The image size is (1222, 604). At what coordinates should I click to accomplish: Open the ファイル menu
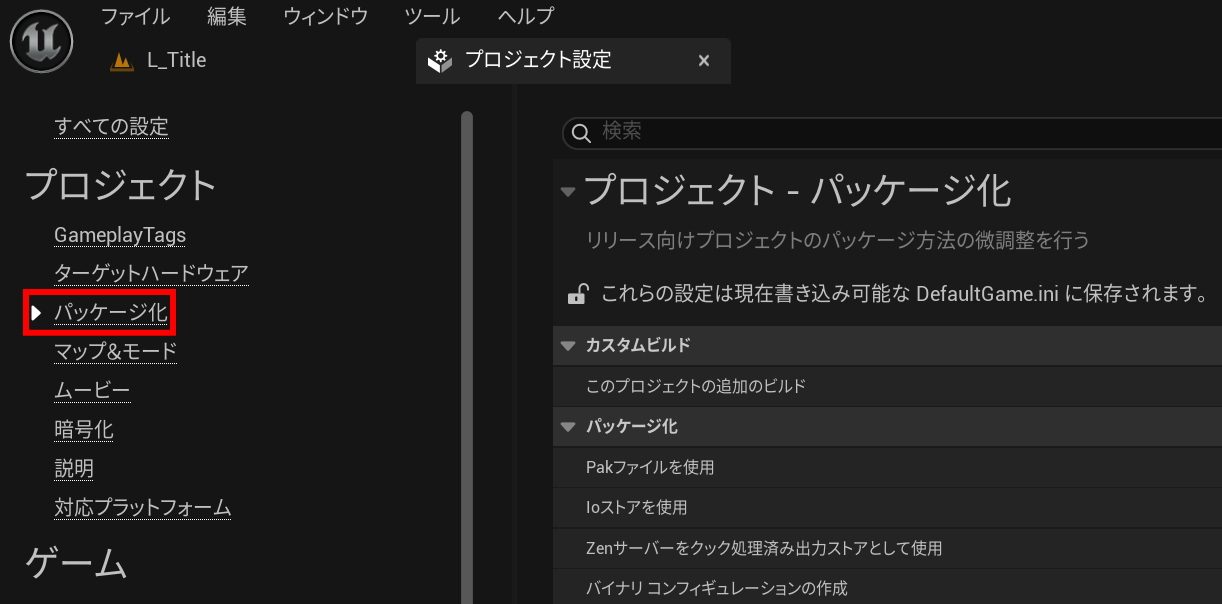[x=135, y=16]
